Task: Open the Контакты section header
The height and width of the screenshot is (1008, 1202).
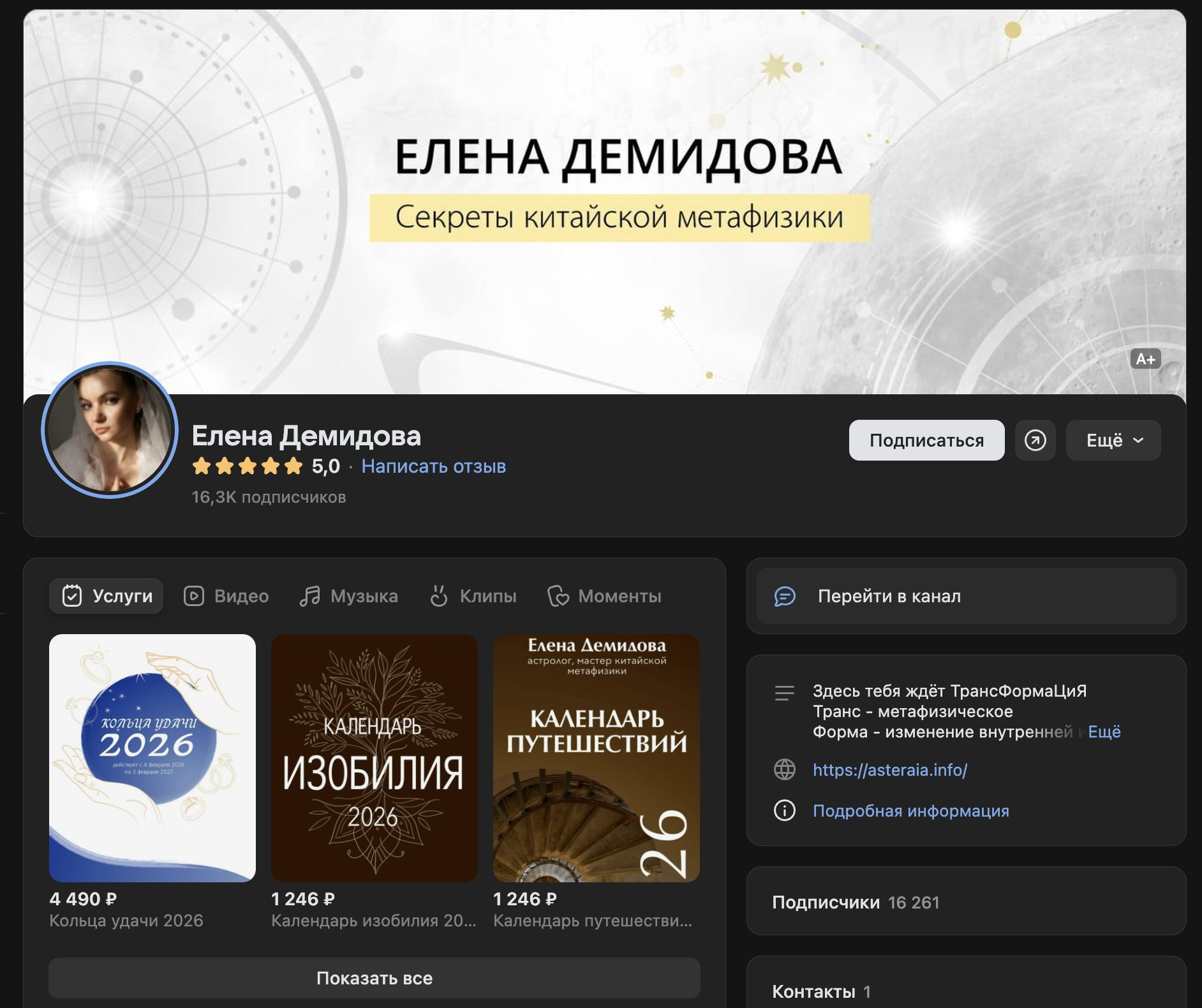Action: pos(822,991)
